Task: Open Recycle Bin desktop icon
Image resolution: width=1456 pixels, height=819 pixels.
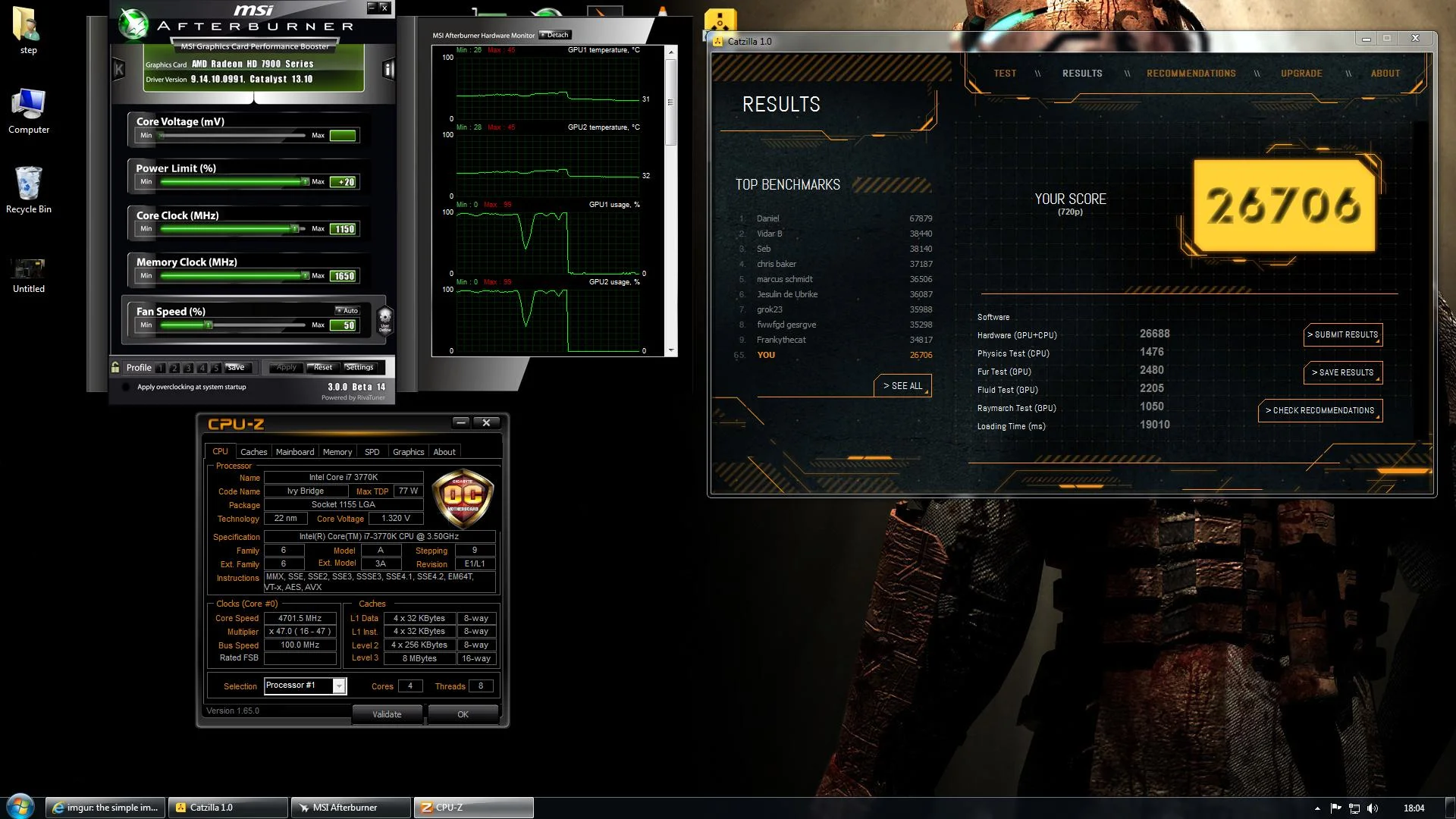Action: [29, 190]
